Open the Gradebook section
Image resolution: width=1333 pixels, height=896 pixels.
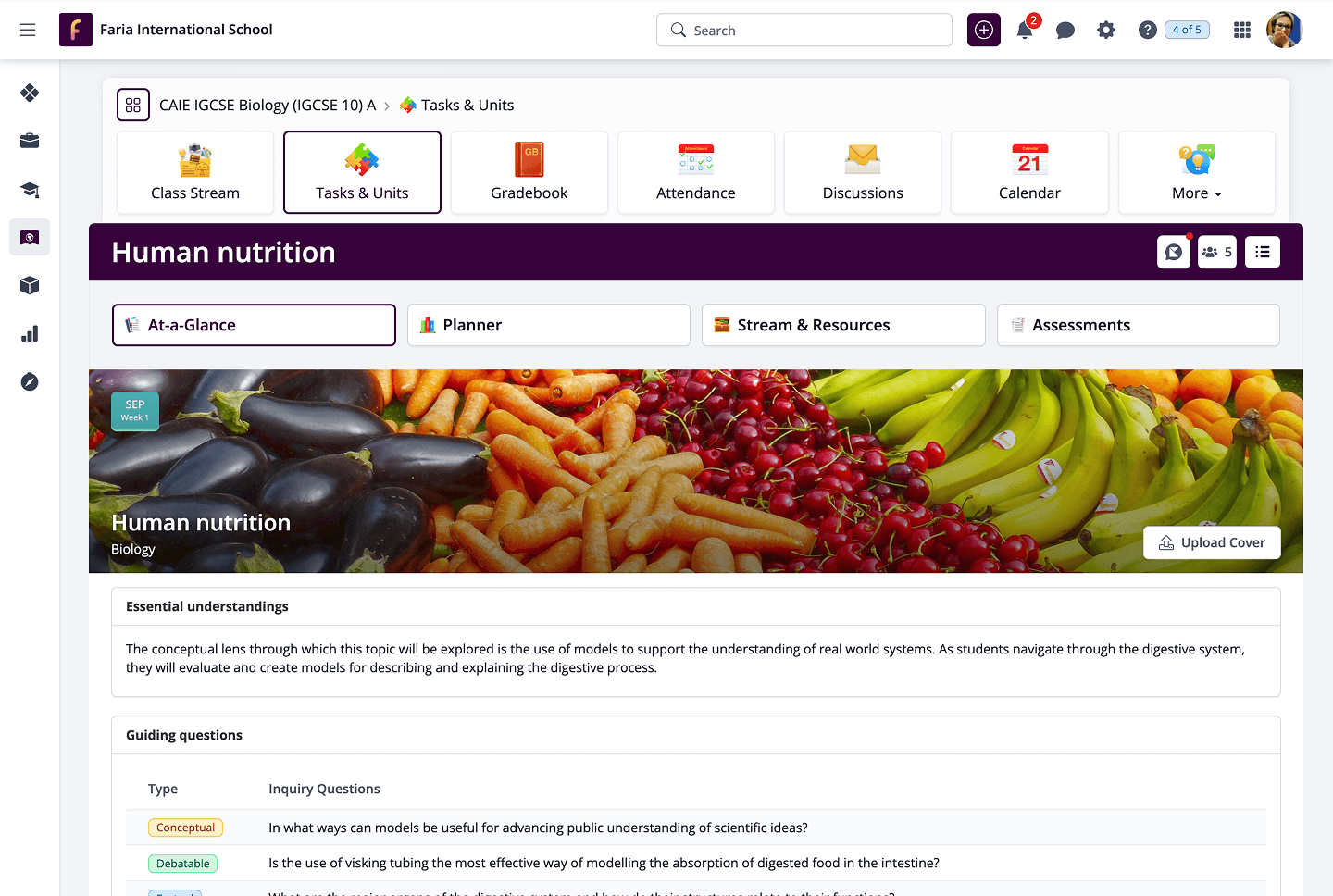[529, 172]
